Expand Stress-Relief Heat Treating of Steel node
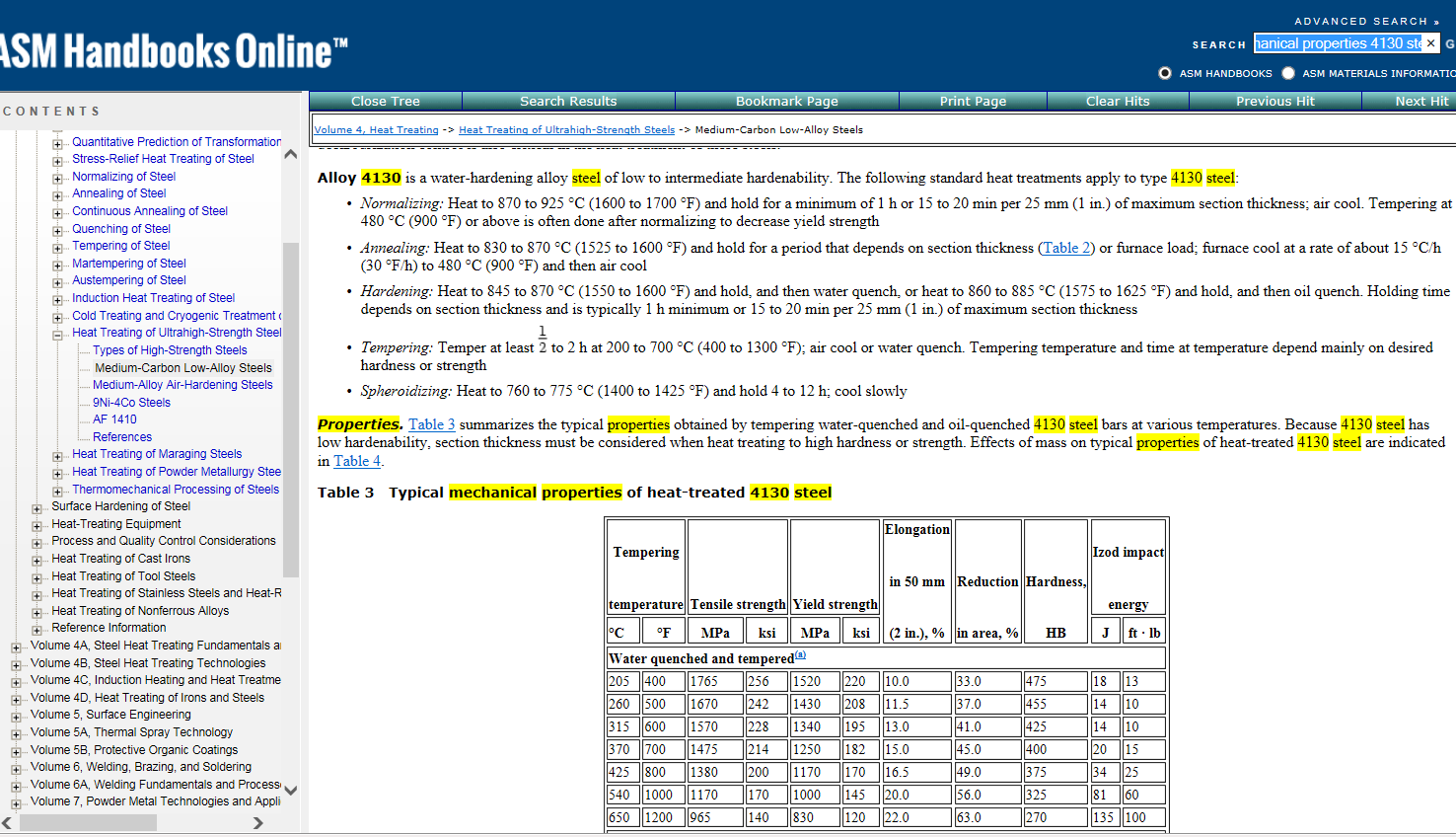This screenshot has height=837, width=1456. click(57, 161)
